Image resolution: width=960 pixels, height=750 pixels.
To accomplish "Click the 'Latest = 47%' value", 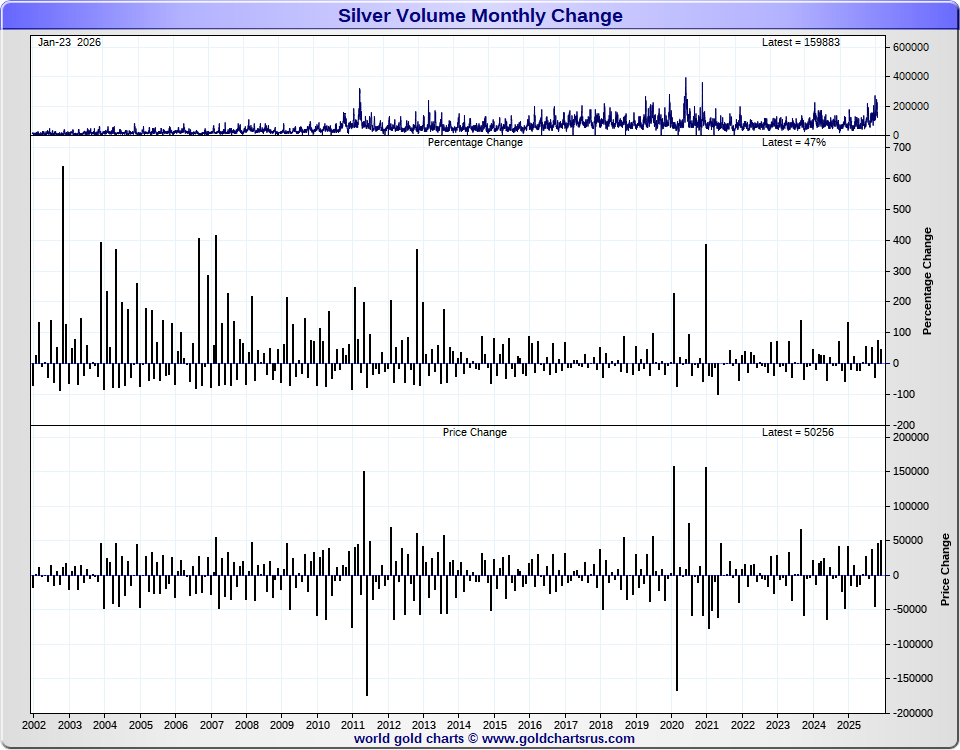I will point(793,142).
